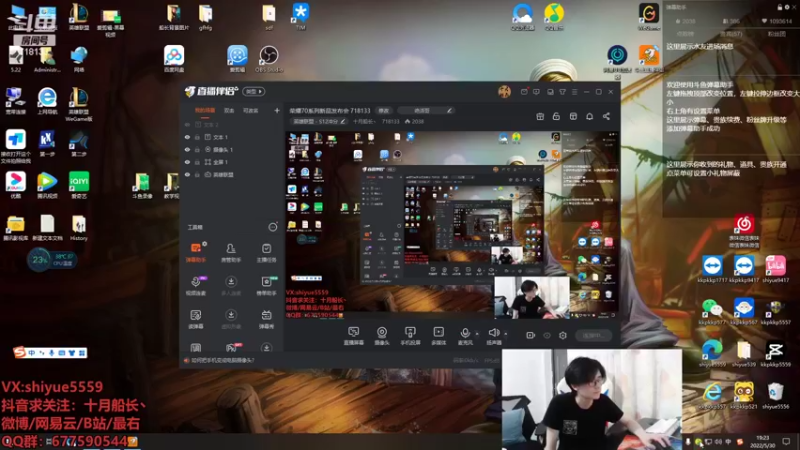Screen dimensions: 800x450
Task: Open the NetEase Cloud Music desktop icon
Action: point(744,231)
